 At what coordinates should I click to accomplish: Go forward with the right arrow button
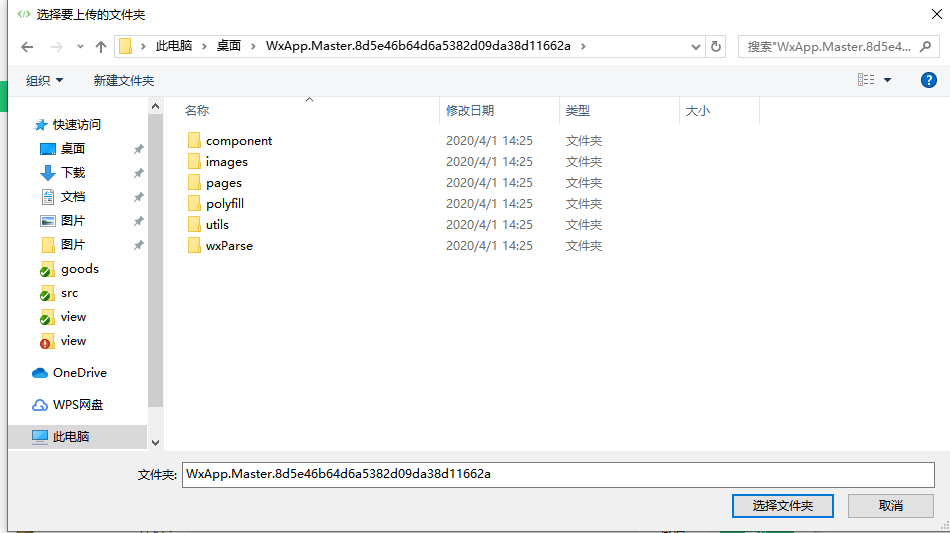pos(56,47)
